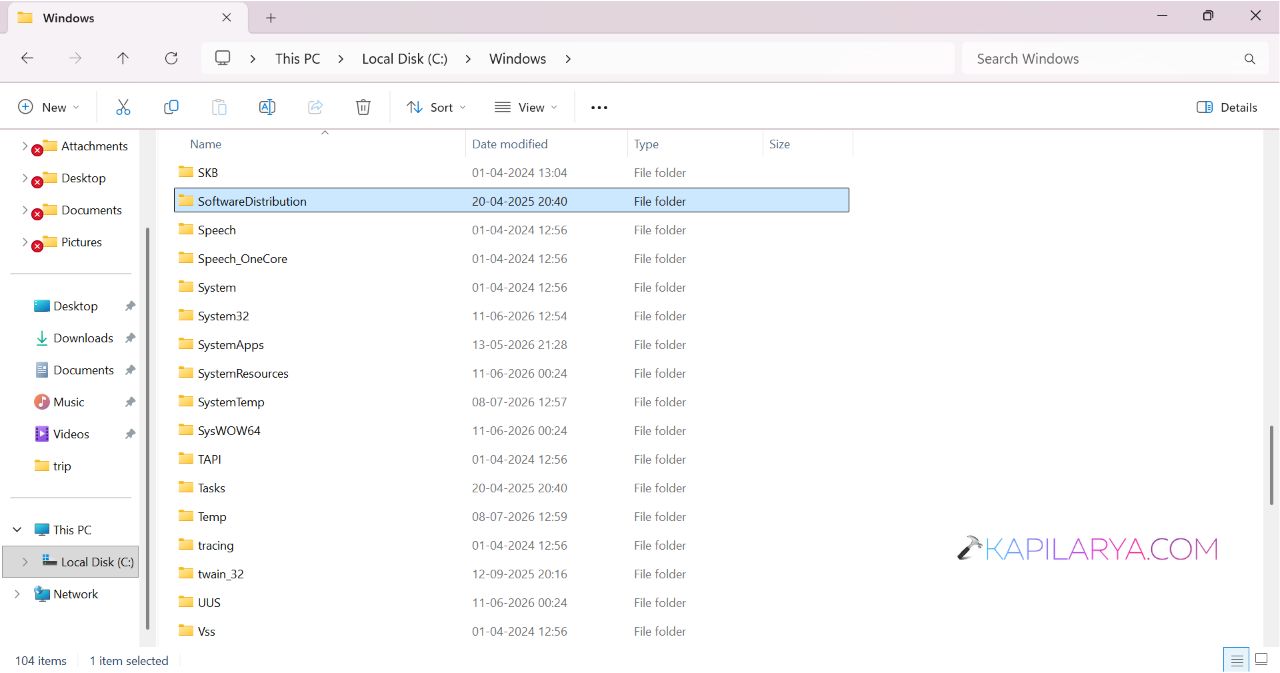Switch to large icons view in status bar

coord(1262,660)
